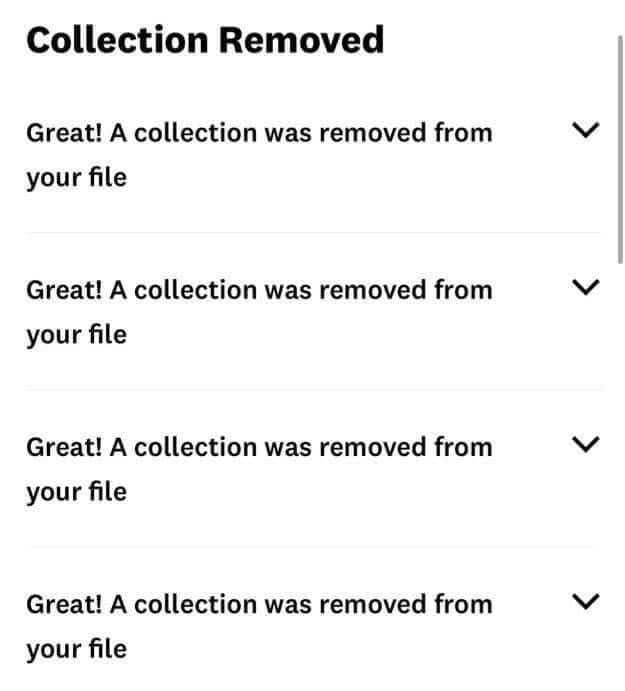This screenshot has height=691, width=625.
Task: Toggle the fourth notice's chevron icon
Action: coord(586,601)
